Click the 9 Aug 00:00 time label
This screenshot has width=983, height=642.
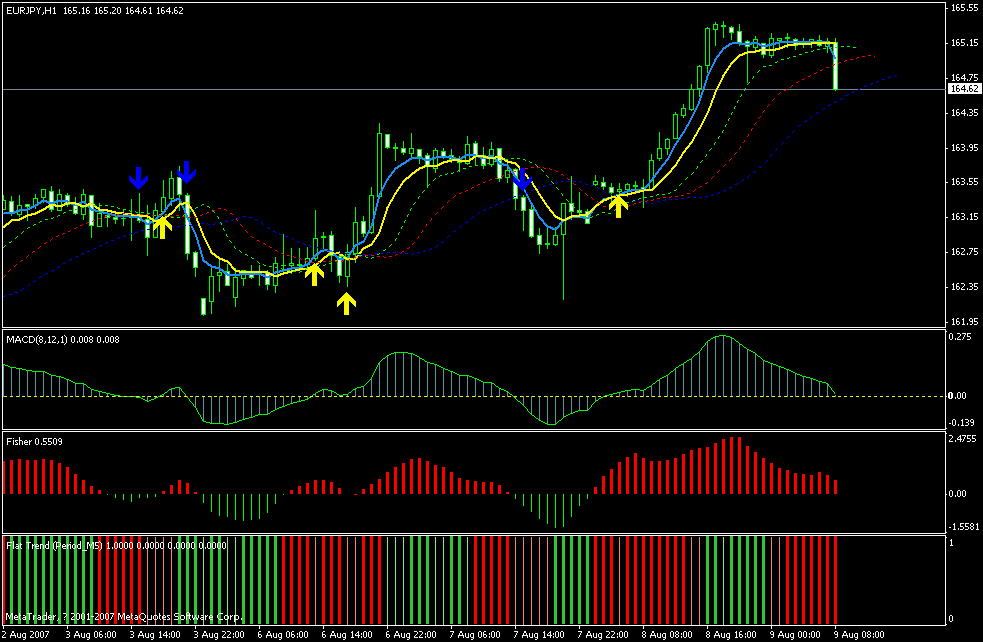point(793,635)
